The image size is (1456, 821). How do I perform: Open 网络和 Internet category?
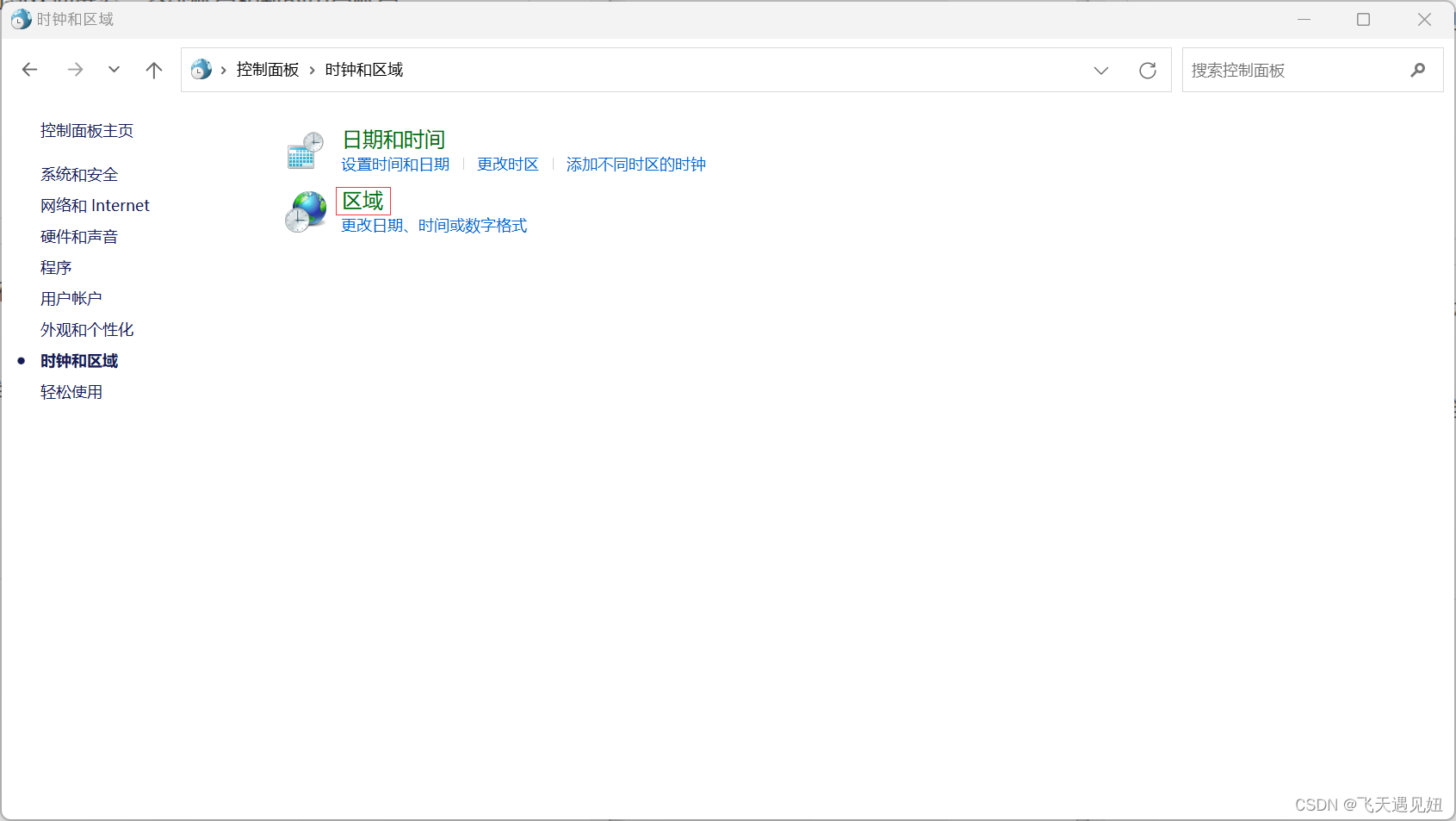click(x=95, y=206)
